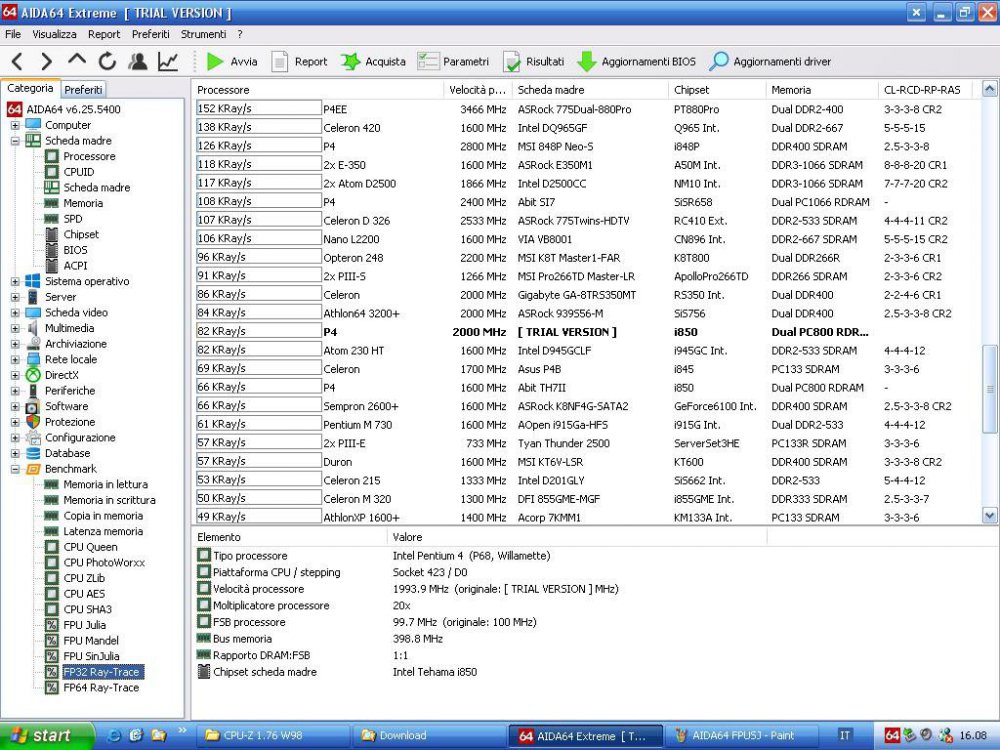The image size is (1000, 750).
Task: Select CPU Queen benchmark in tree
Action: (90, 547)
